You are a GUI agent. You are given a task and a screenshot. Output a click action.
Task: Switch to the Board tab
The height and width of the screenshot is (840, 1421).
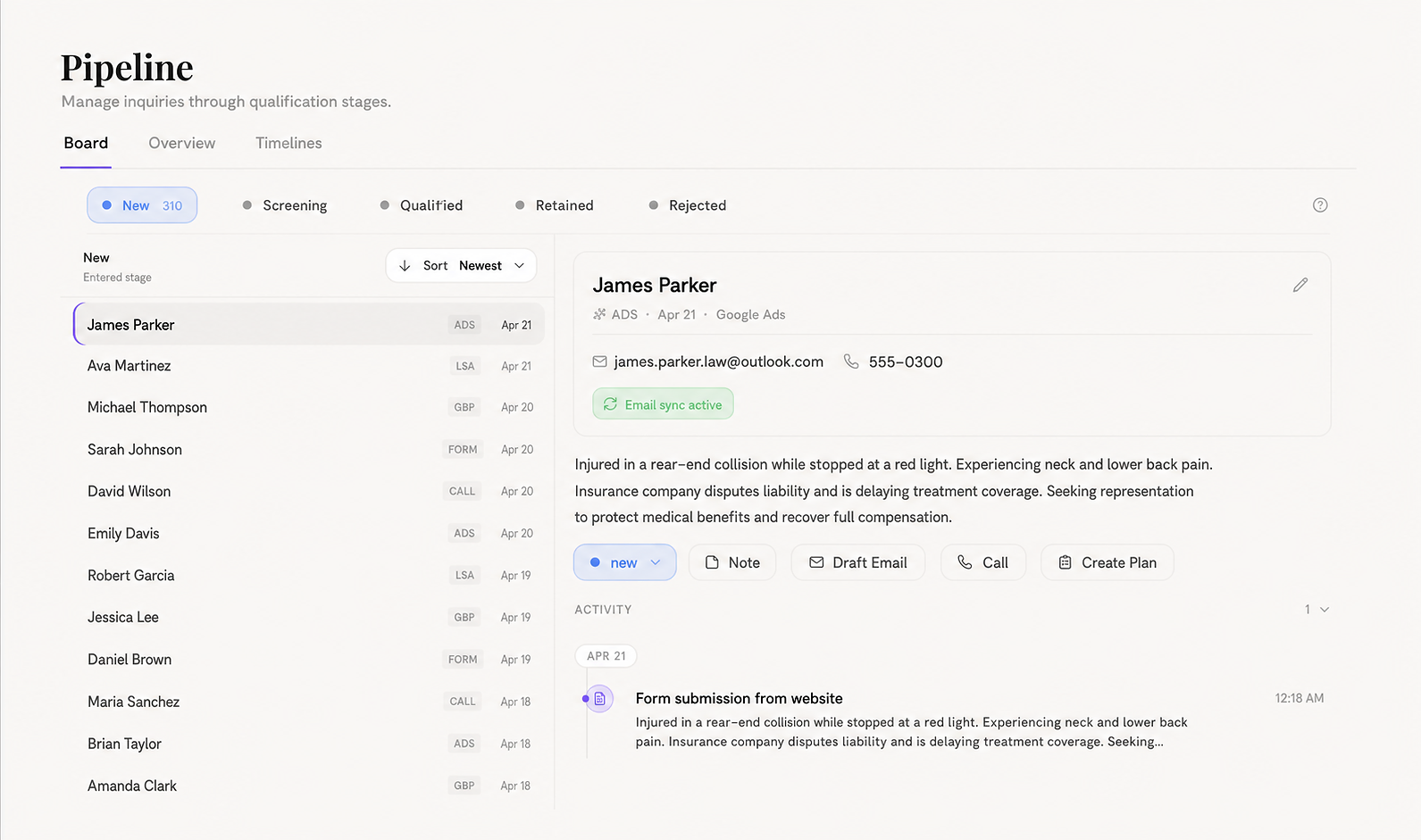(x=86, y=143)
